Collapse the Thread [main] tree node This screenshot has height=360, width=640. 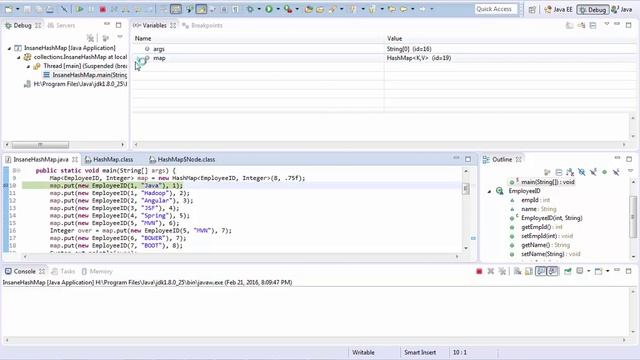[x=28, y=66]
